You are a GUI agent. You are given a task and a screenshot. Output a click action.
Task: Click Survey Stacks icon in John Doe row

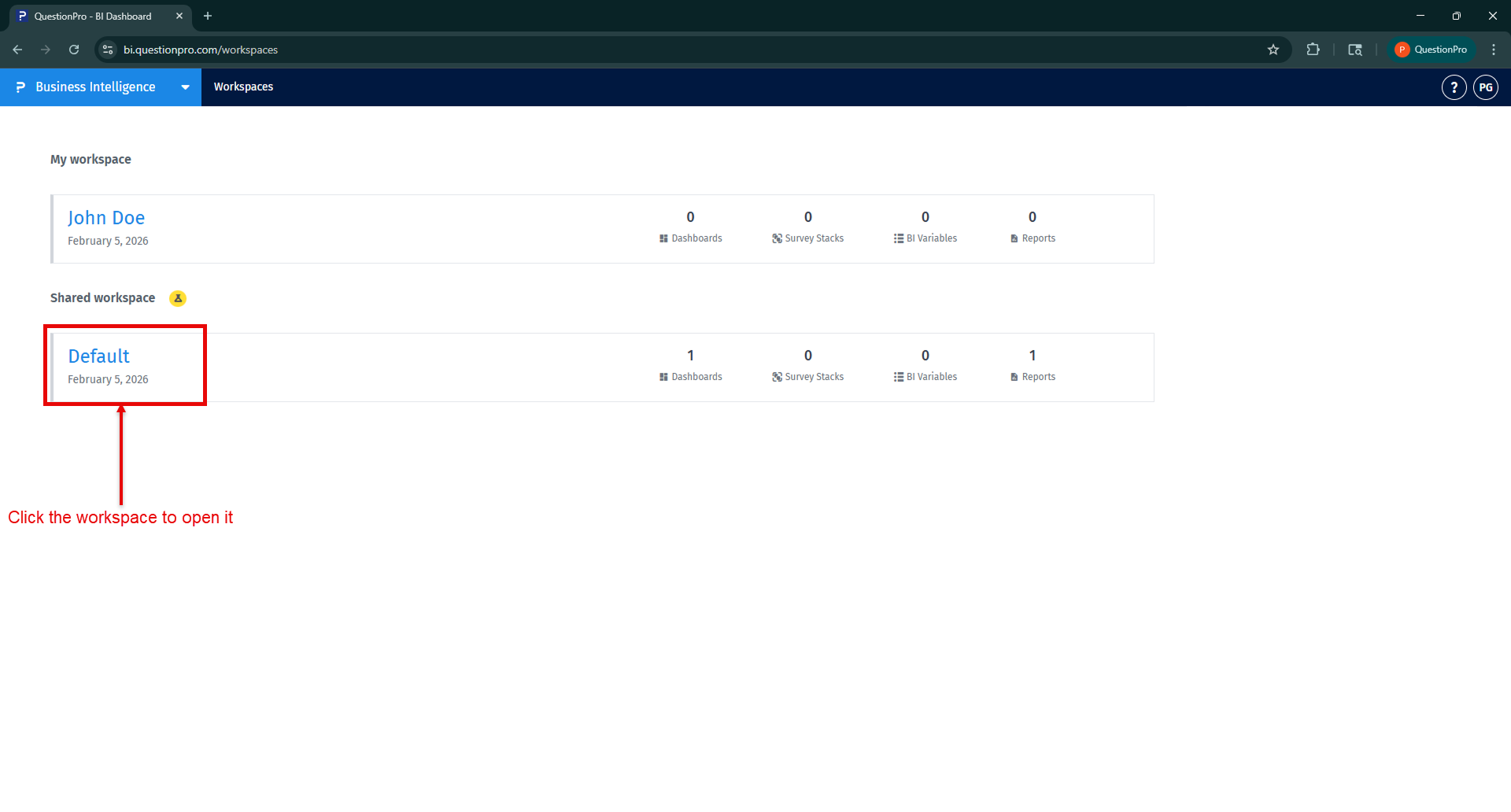777,238
